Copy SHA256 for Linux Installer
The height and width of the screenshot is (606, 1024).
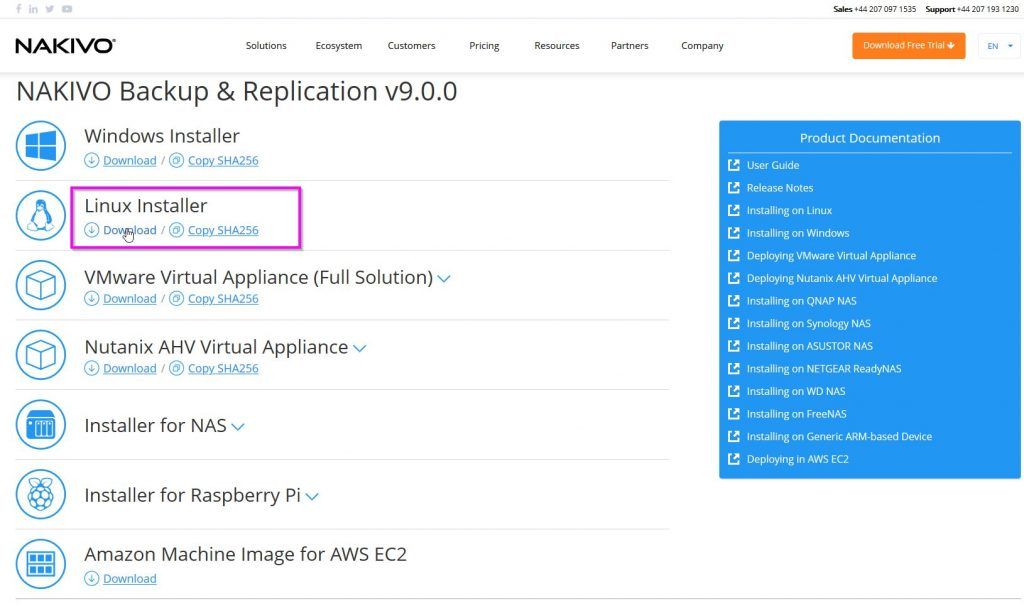[223, 231]
